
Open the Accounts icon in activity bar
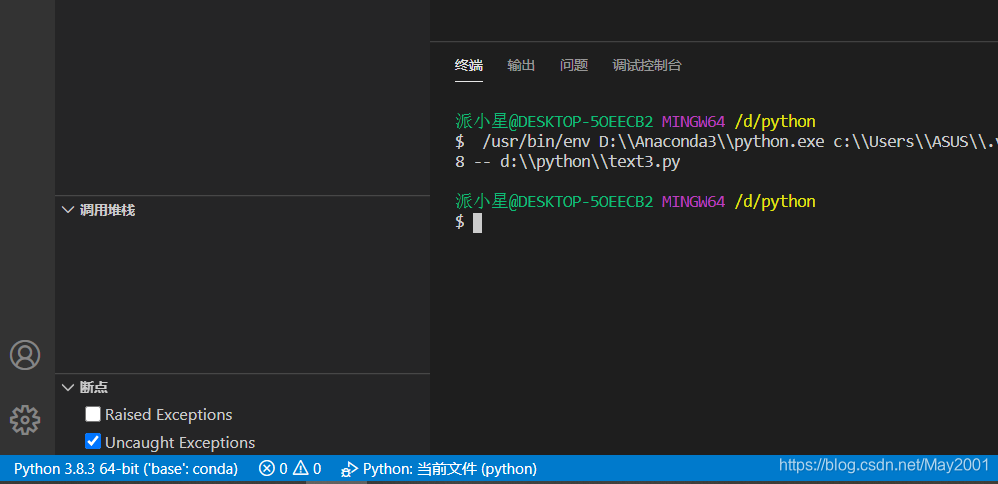25,355
